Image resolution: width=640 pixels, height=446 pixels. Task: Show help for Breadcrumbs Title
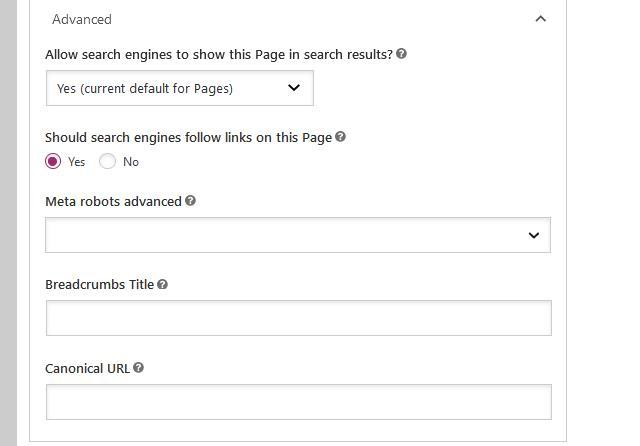(162, 284)
